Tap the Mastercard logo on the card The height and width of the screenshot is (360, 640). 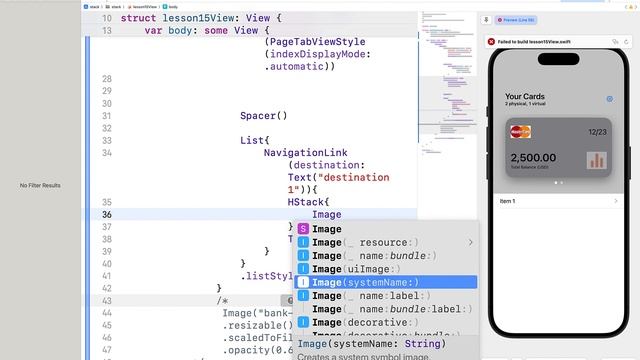tap(520, 132)
